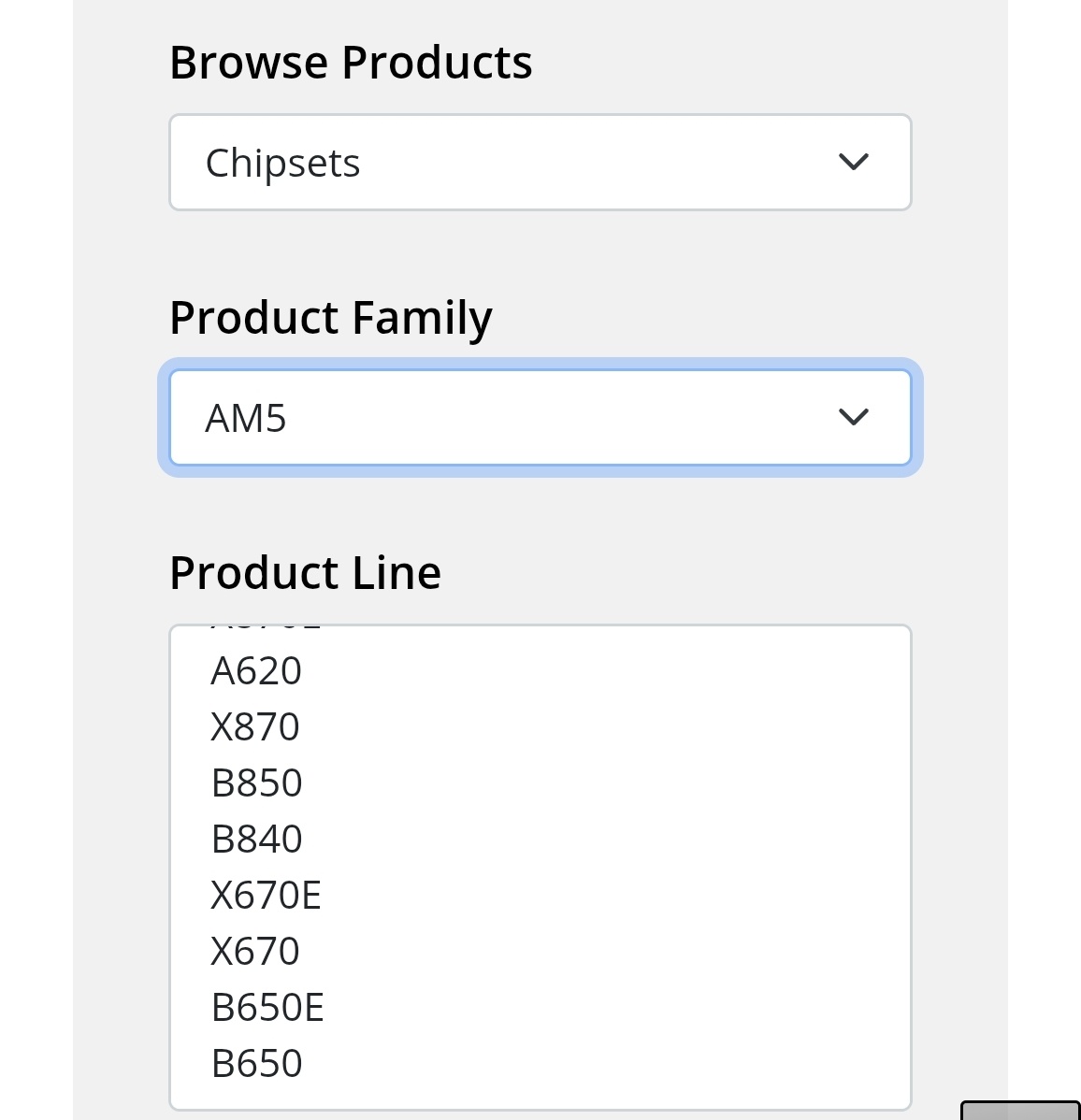Viewport: 1081px width, 1120px height.
Task: Click the chevron arrow beside Chipsets
Action: coord(854,163)
